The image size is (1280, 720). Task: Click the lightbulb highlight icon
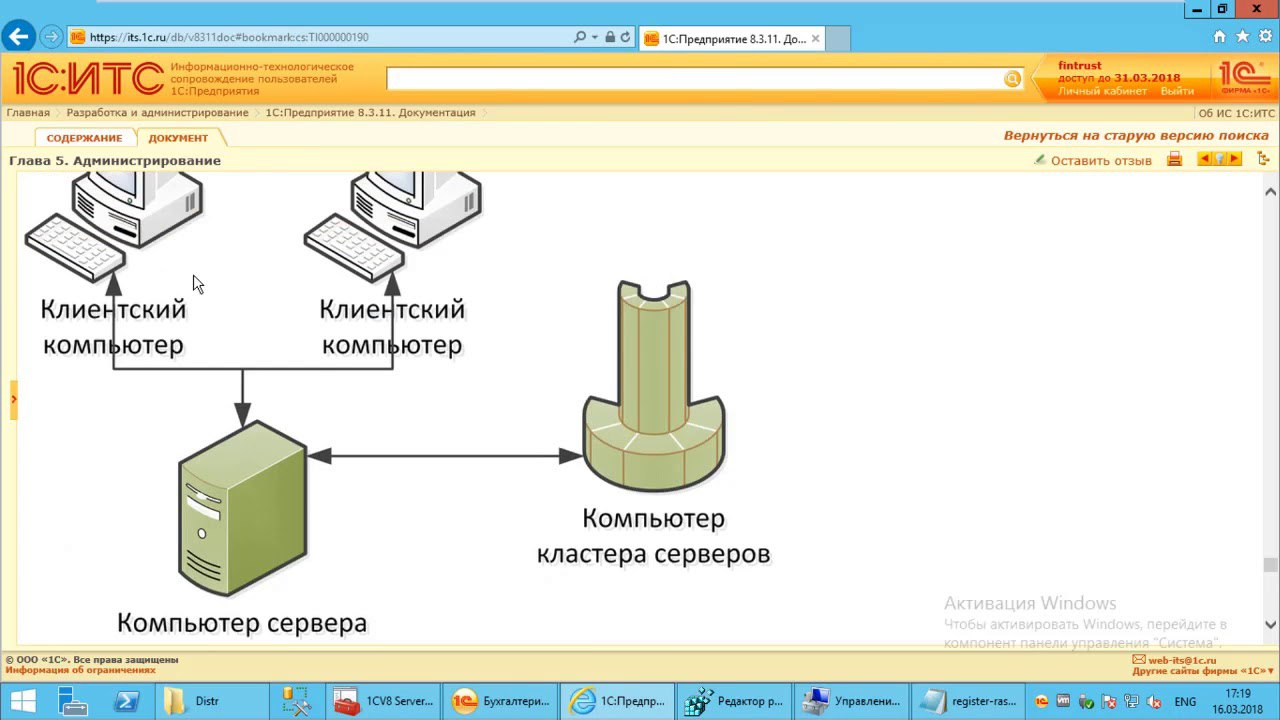(x=1219, y=159)
